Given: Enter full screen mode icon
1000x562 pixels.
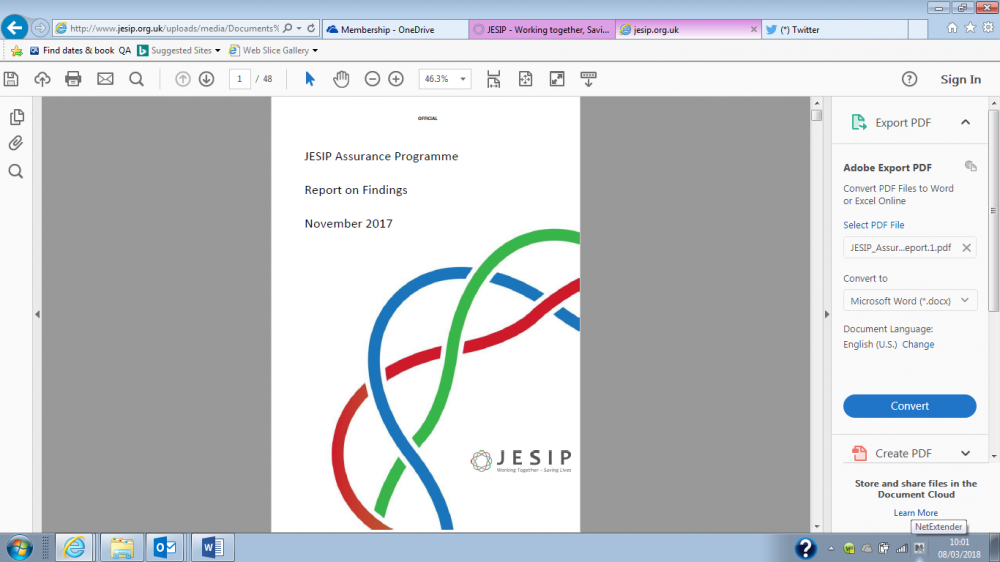Looking at the screenshot, I should pos(557,79).
